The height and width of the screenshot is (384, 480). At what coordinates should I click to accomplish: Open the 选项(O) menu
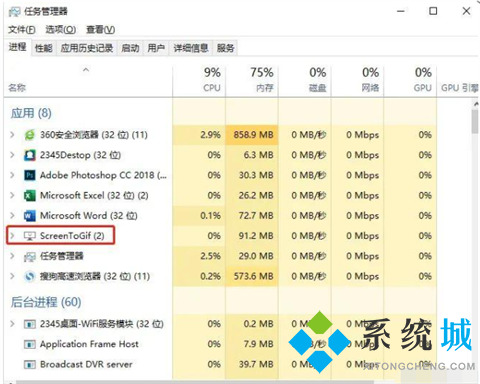[61, 30]
